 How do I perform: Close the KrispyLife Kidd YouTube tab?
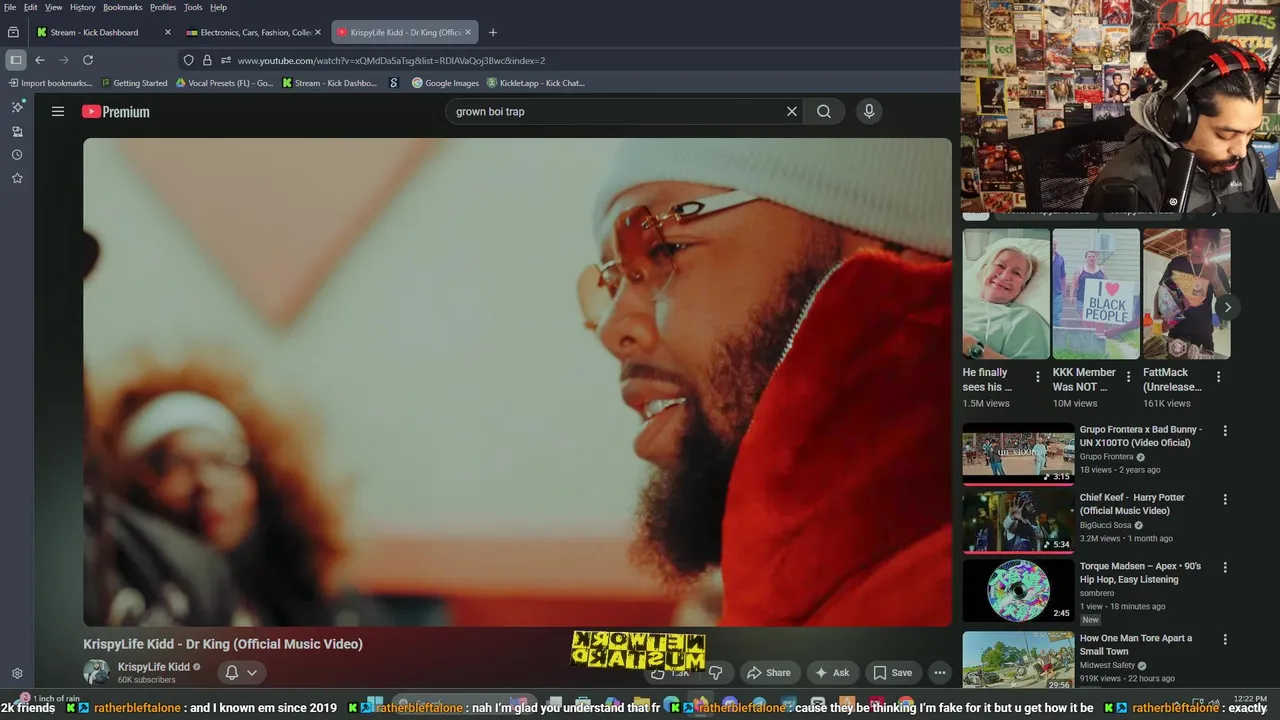(468, 32)
